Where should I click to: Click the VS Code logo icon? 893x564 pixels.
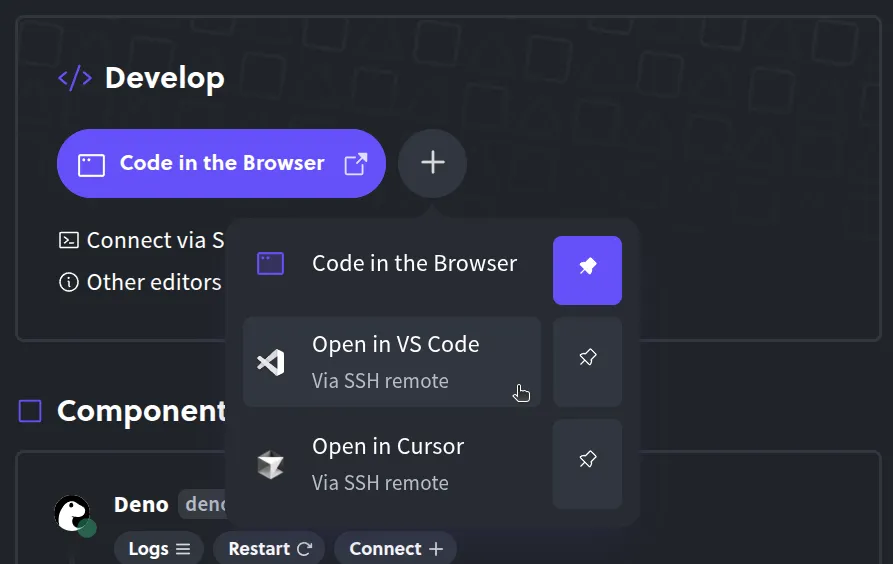[271, 362]
